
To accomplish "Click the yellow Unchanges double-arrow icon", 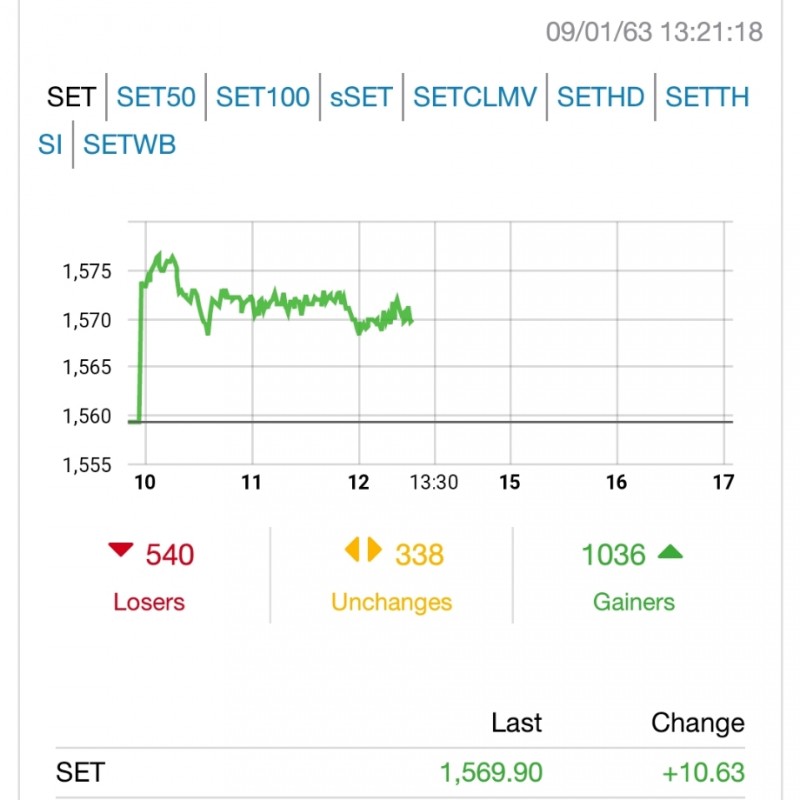I will pyautogui.click(x=363, y=549).
